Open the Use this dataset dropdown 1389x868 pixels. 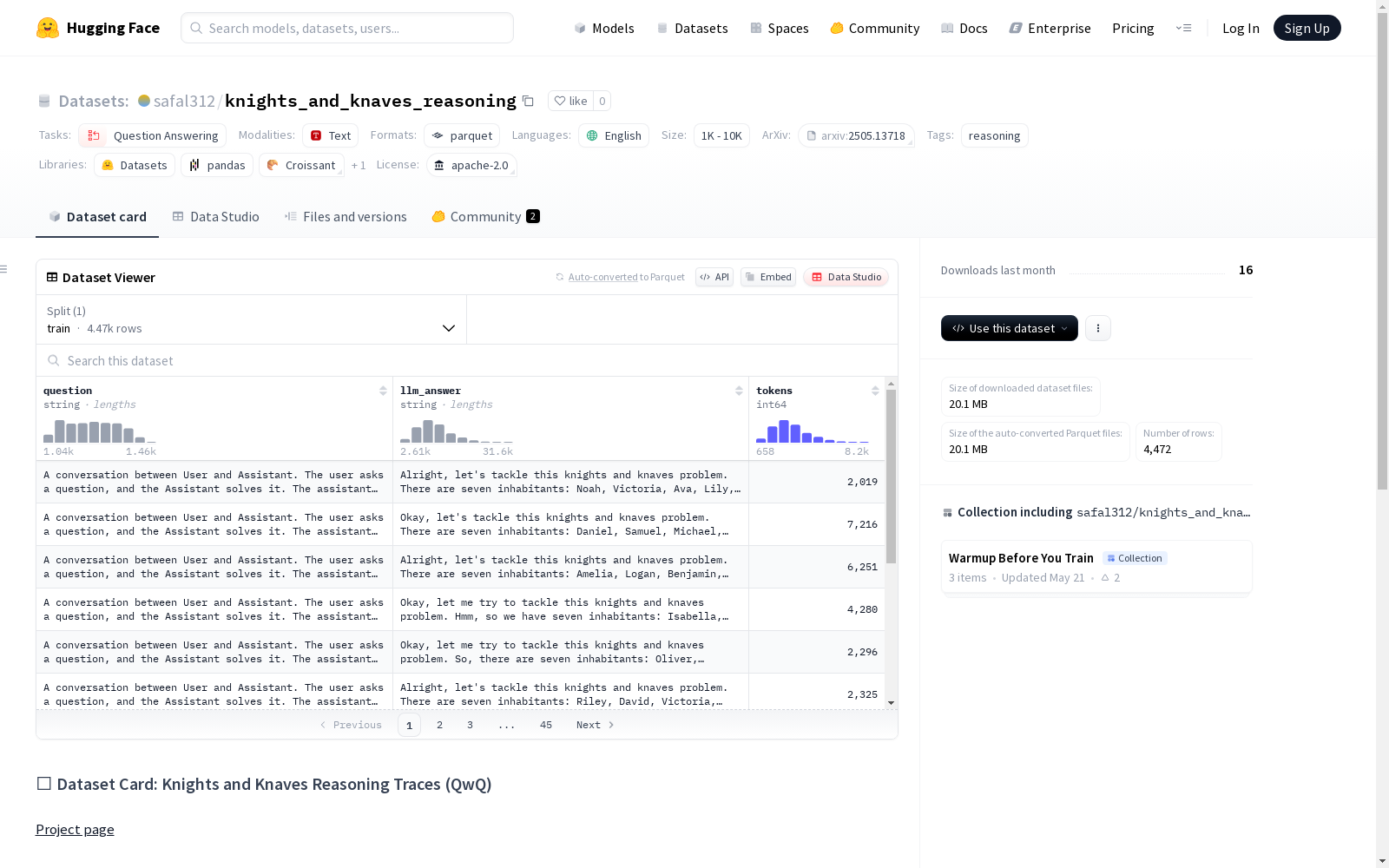[x=1010, y=328]
